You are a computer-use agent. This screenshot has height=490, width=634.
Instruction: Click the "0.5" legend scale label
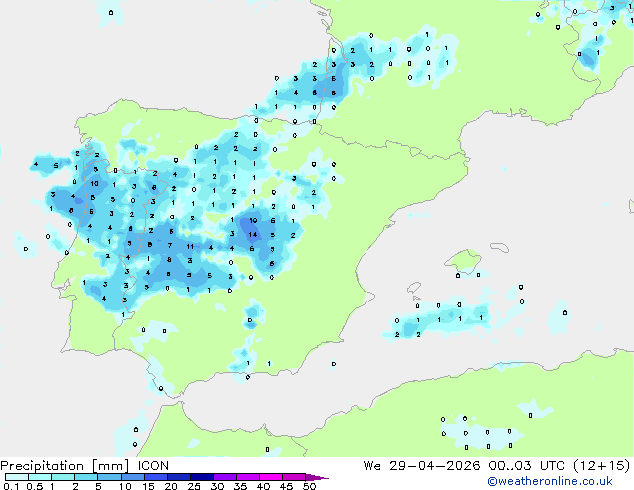pos(35,486)
